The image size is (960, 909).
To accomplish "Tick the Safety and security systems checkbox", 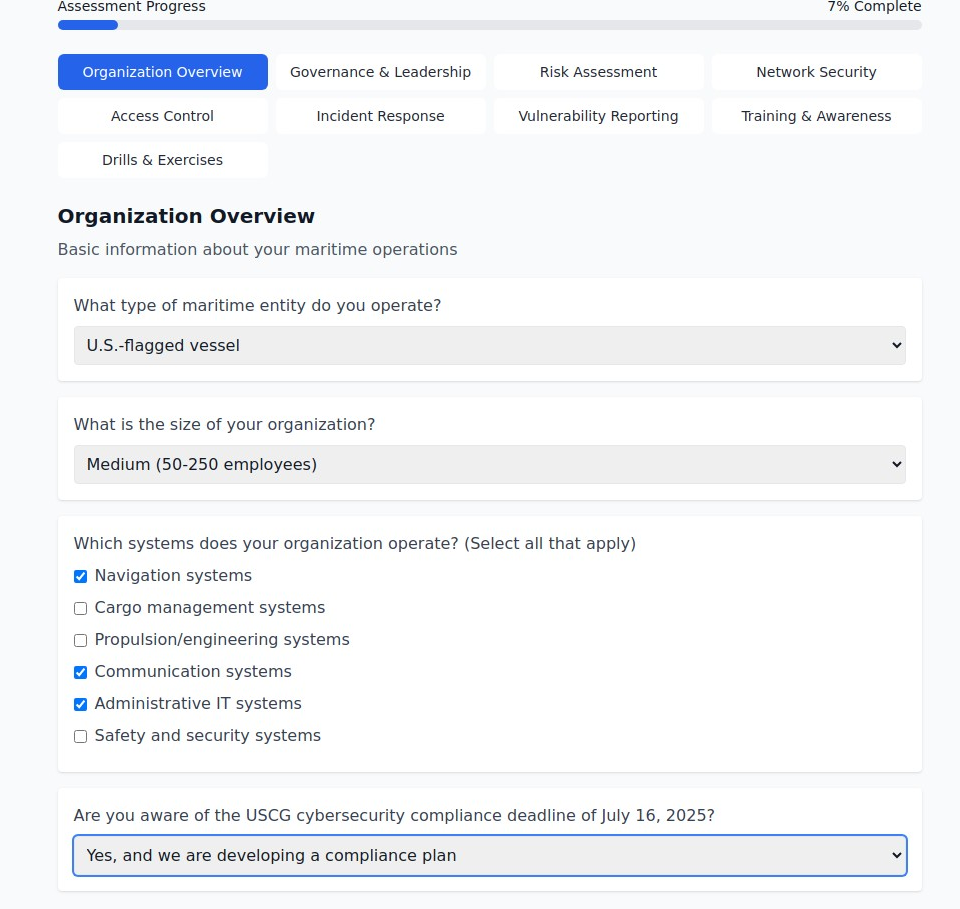I will point(81,736).
